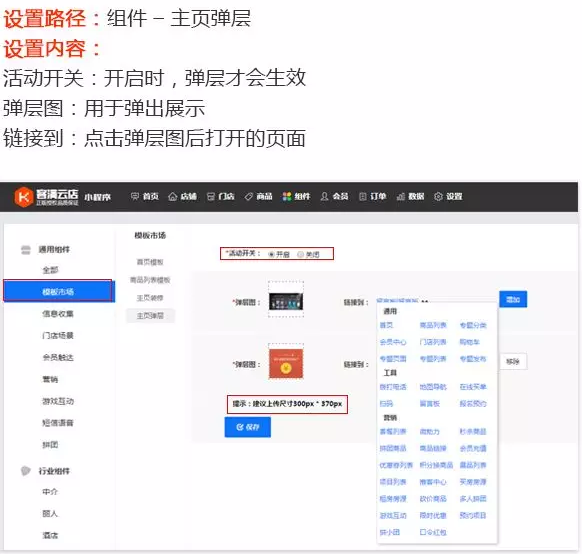The height and width of the screenshot is (554, 582).
Task: Choose 微助力 in the link dropdown list
Action: pos(429,432)
